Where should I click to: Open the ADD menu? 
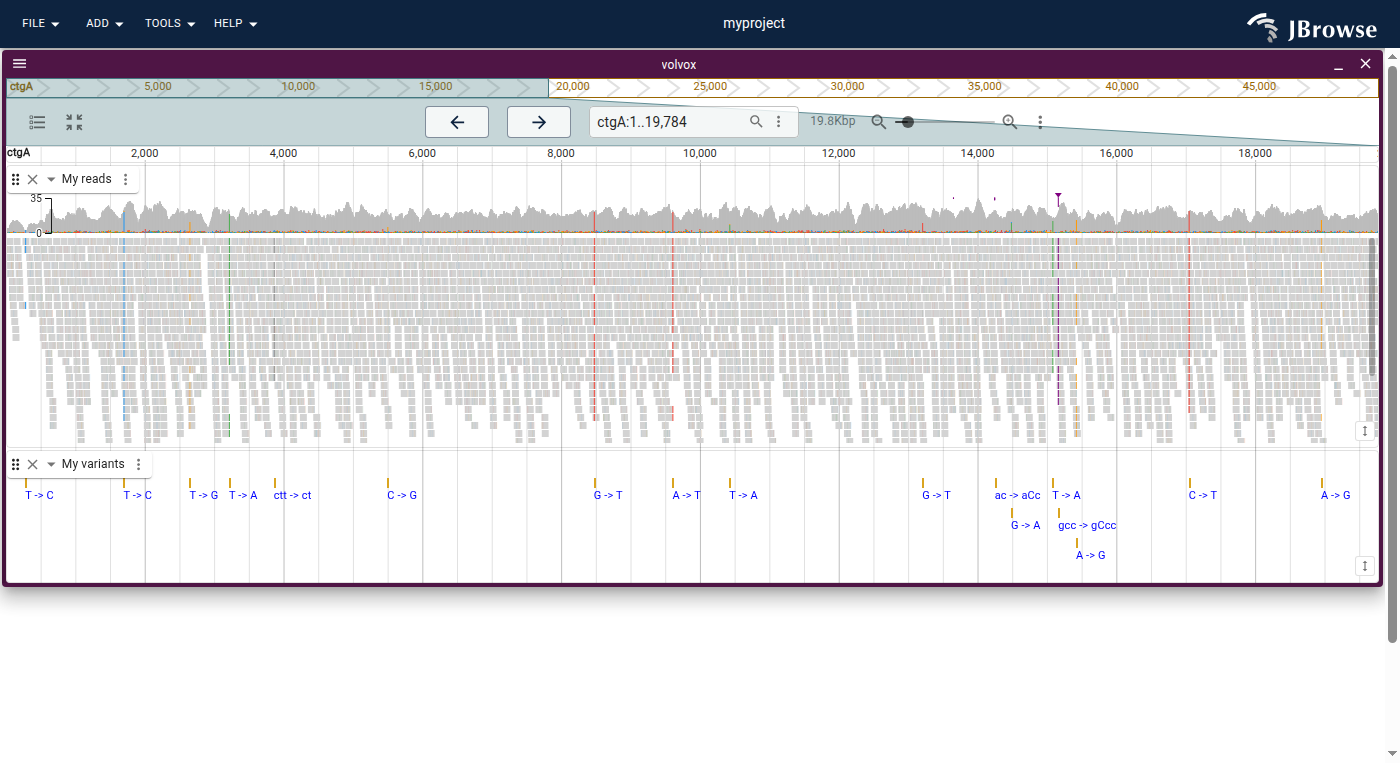pyautogui.click(x=105, y=23)
